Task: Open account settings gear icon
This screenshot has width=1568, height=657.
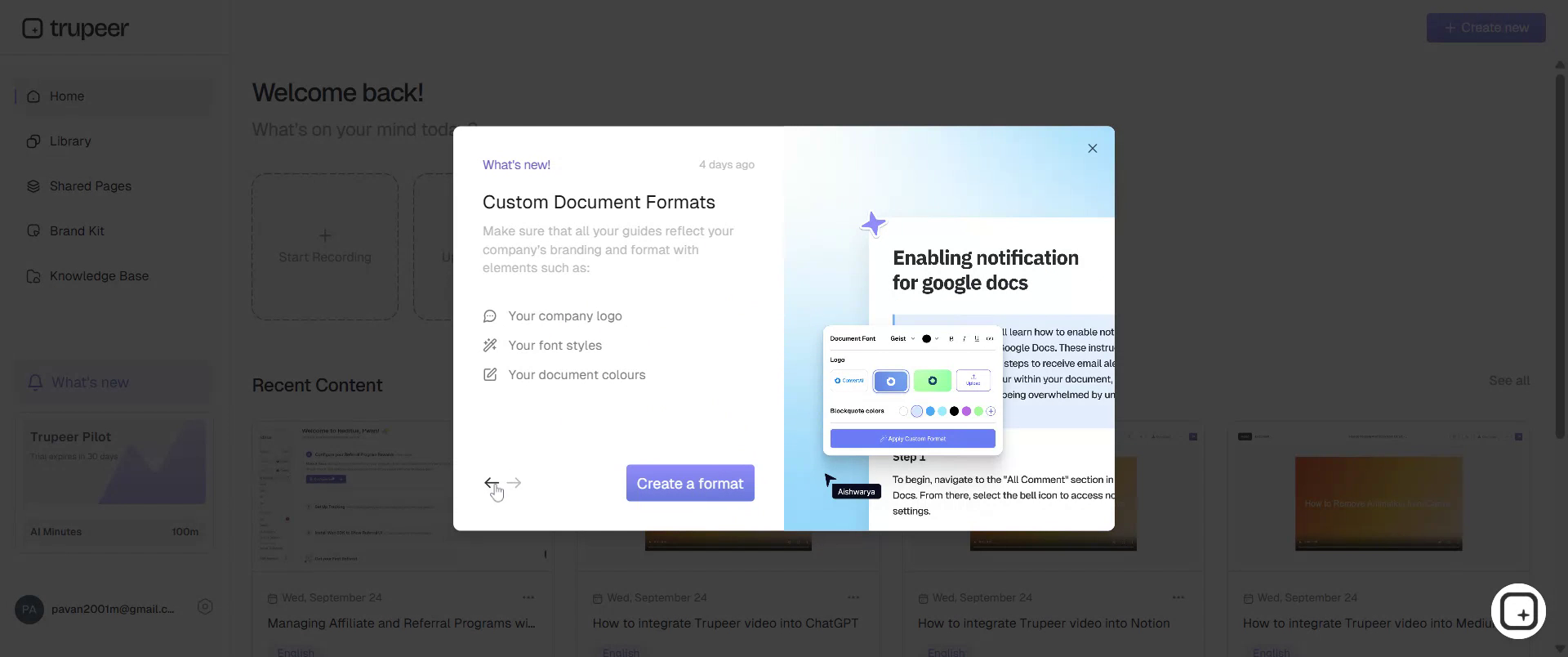Action: click(205, 607)
